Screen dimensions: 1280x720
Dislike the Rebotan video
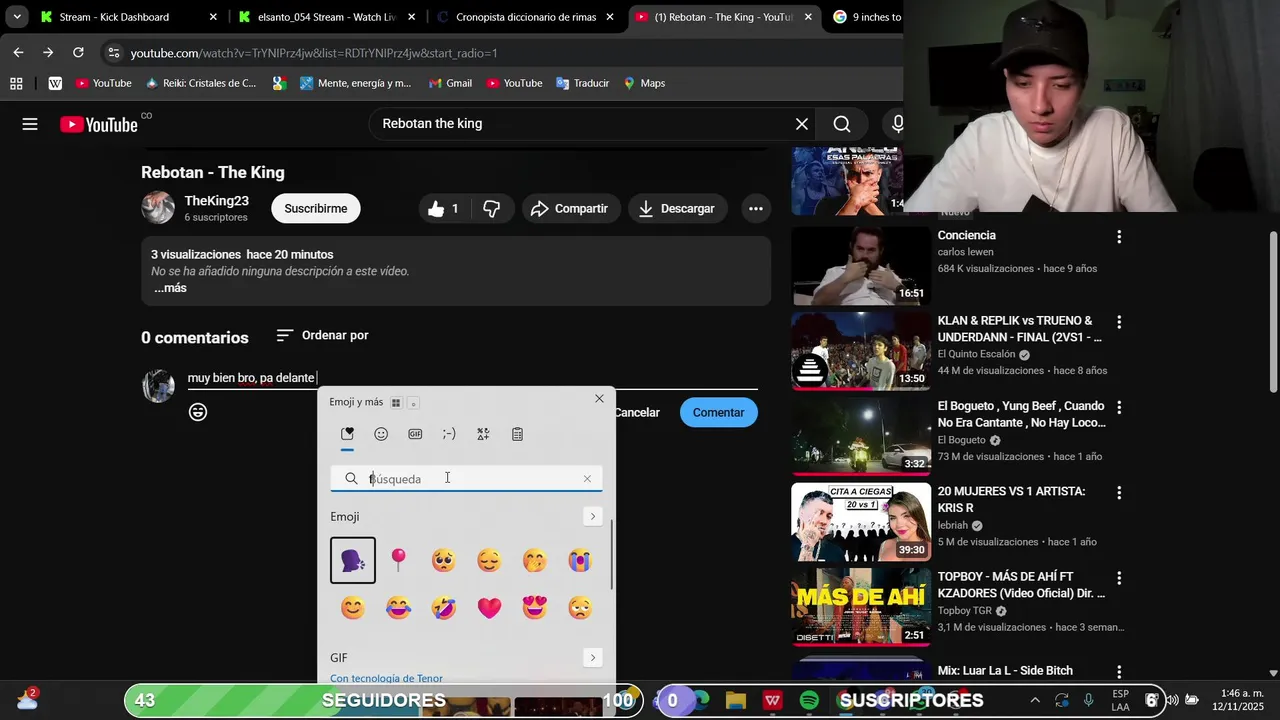pos(492,208)
